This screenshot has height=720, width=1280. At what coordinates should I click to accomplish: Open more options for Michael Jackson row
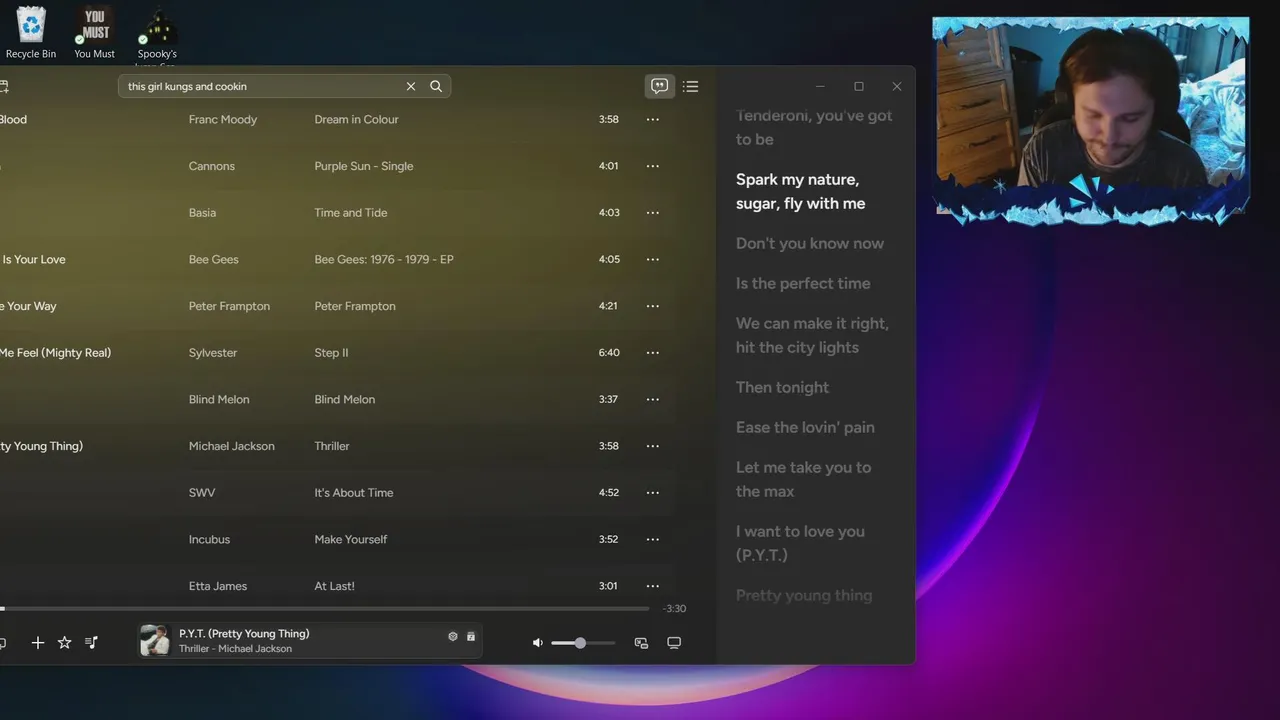(653, 446)
